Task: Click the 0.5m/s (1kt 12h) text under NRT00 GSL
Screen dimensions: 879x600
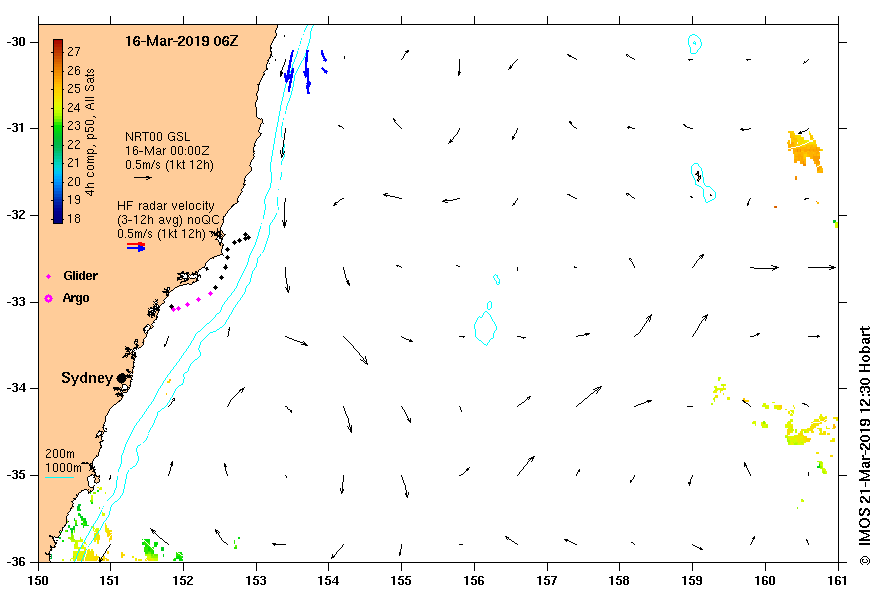Action: pos(169,165)
